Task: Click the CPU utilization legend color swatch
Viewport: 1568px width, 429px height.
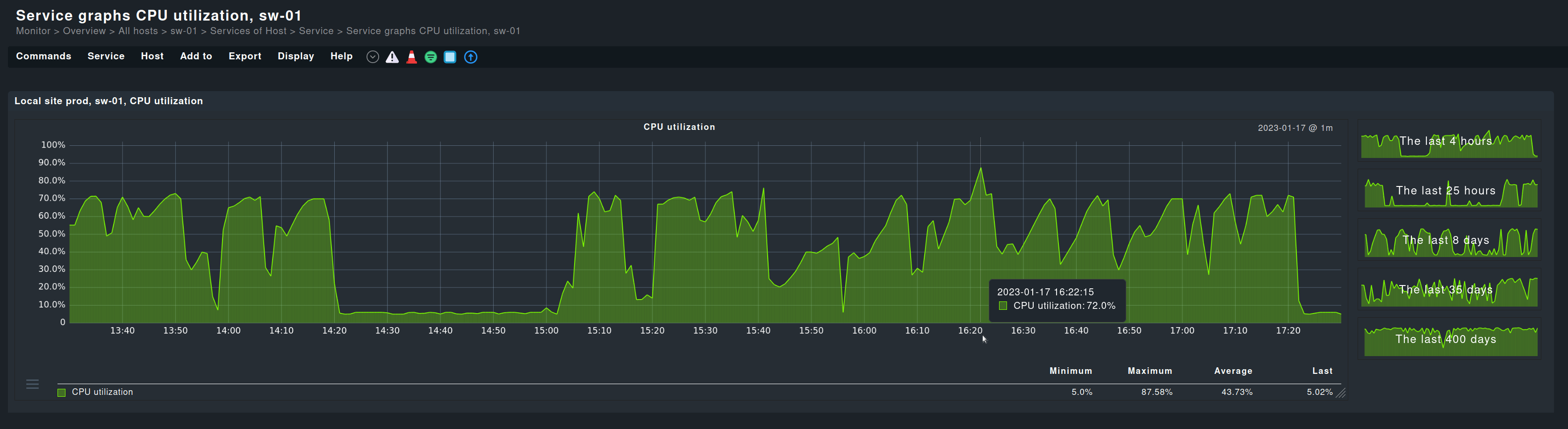Action: coord(62,393)
